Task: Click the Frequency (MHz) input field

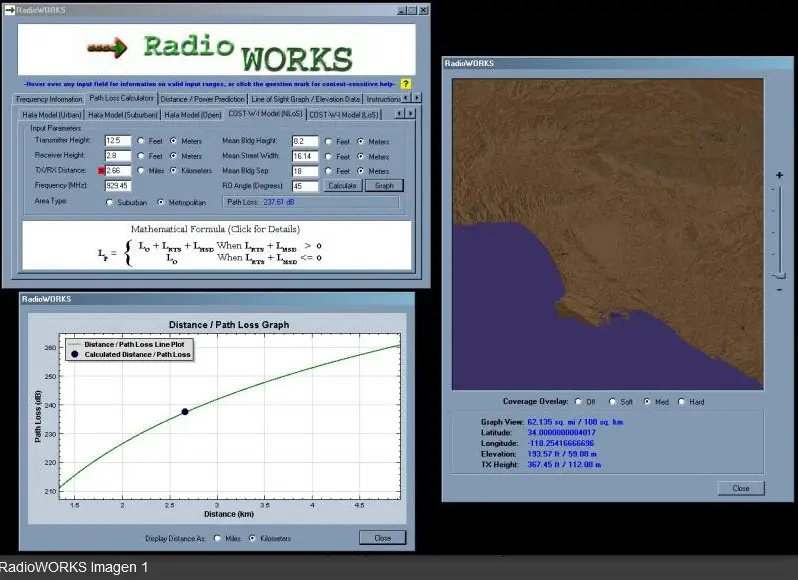Action: point(118,186)
